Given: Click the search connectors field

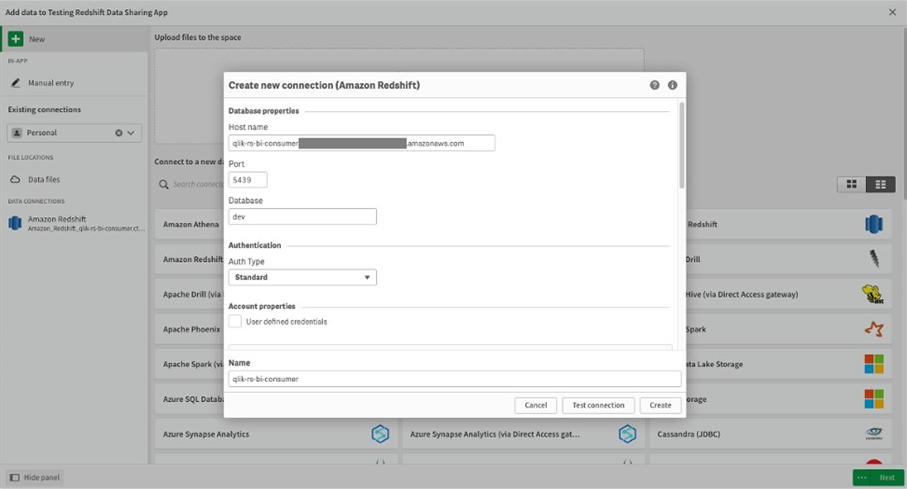Looking at the screenshot, I should (198, 184).
